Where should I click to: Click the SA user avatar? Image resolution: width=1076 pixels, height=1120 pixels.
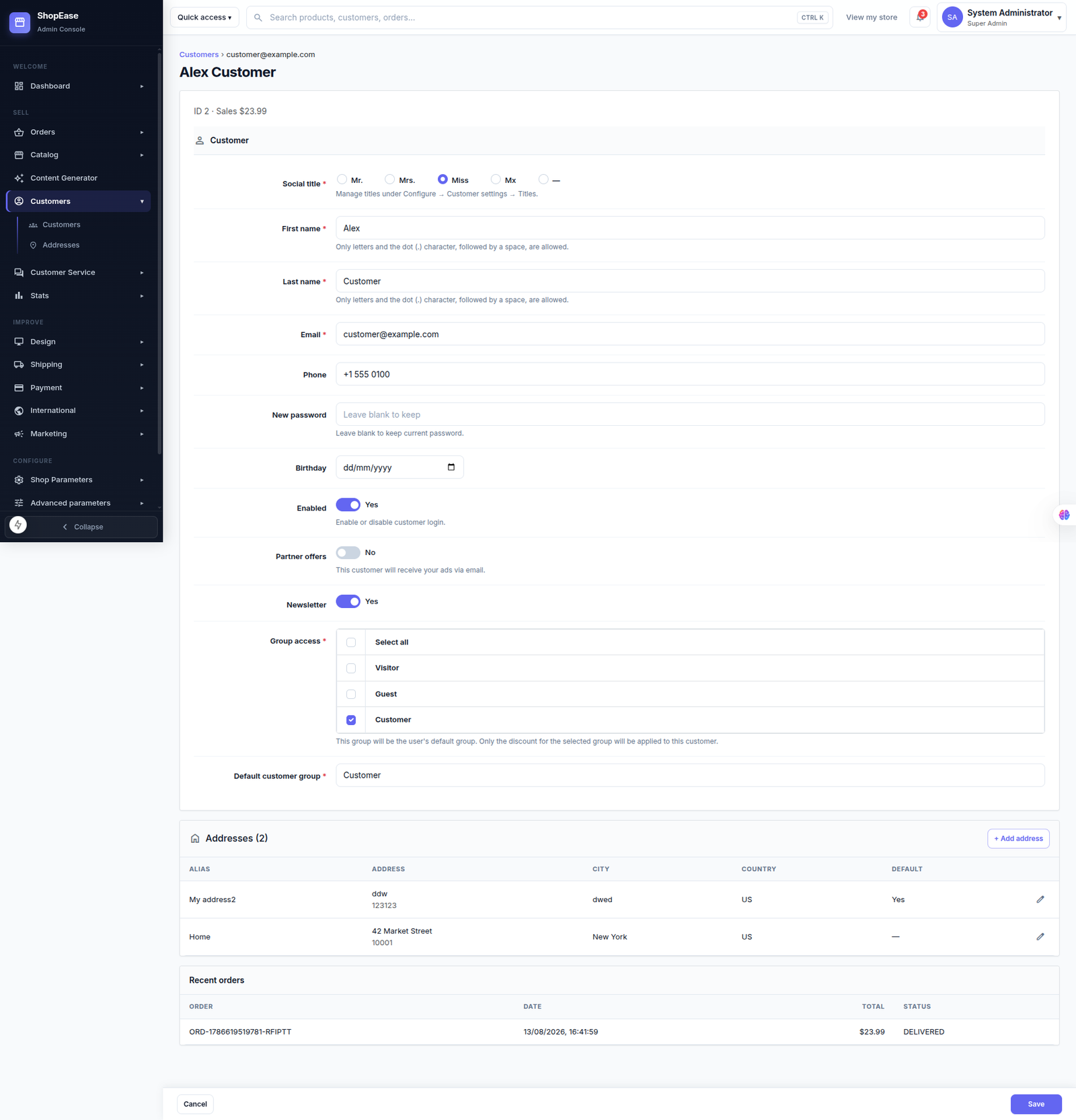coord(952,17)
